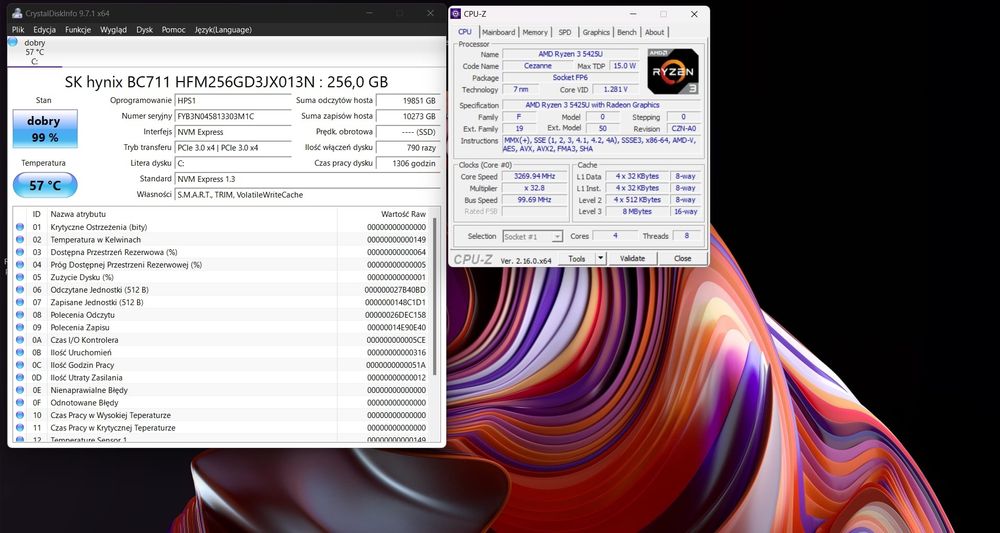Click status icon for Ilość Uruchomień row
The width and height of the screenshot is (1000, 533).
click(x=20, y=353)
